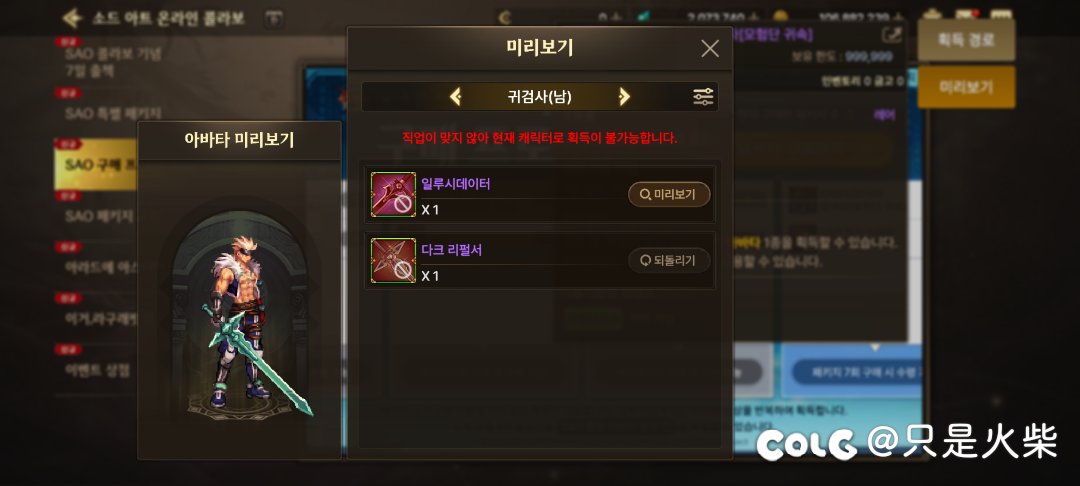1080x486 pixels.
Task: Preview 일루시데이터 with its 미리보기 button
Action: click(669, 194)
